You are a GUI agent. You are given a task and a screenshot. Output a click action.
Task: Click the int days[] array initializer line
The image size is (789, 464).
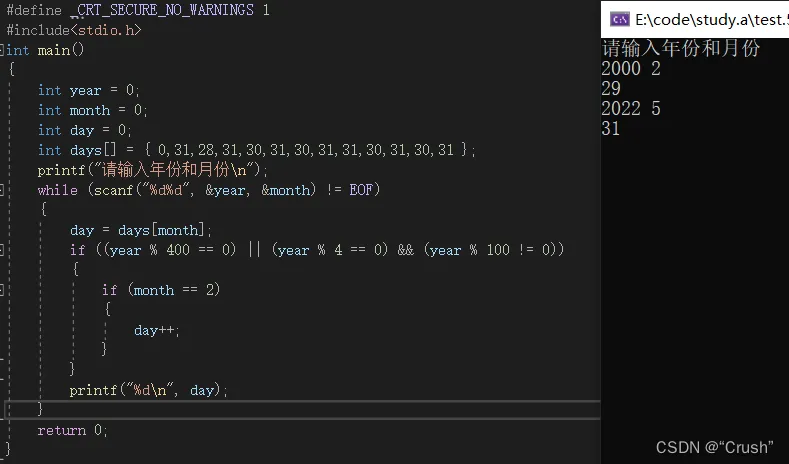click(257, 150)
